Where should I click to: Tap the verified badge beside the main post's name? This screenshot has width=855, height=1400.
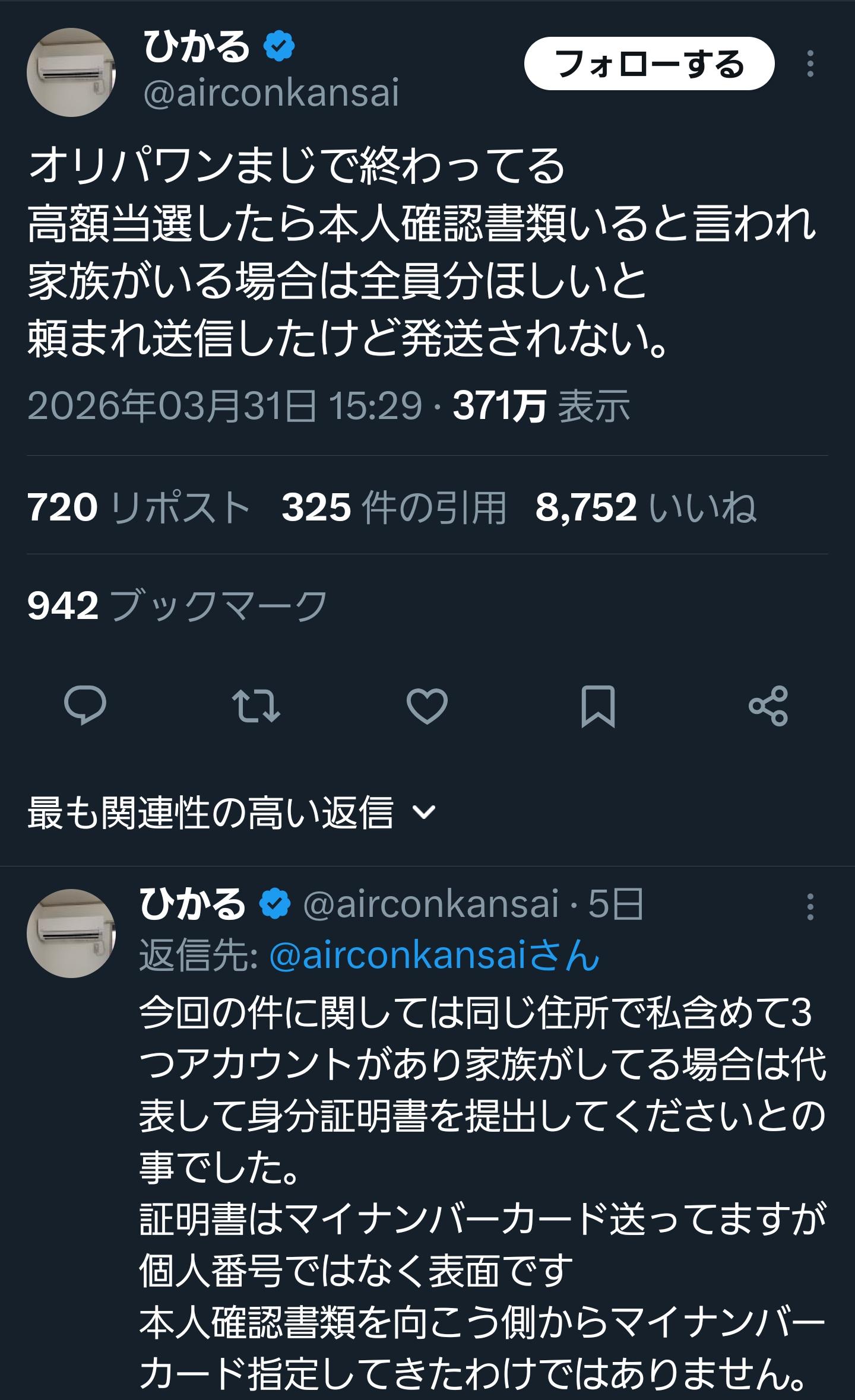point(279,47)
